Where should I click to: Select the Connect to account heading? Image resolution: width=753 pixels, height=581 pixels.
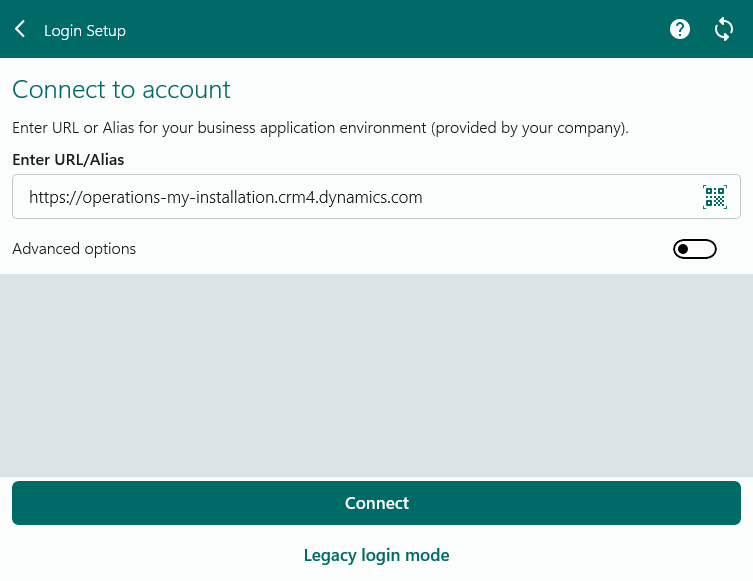121,90
